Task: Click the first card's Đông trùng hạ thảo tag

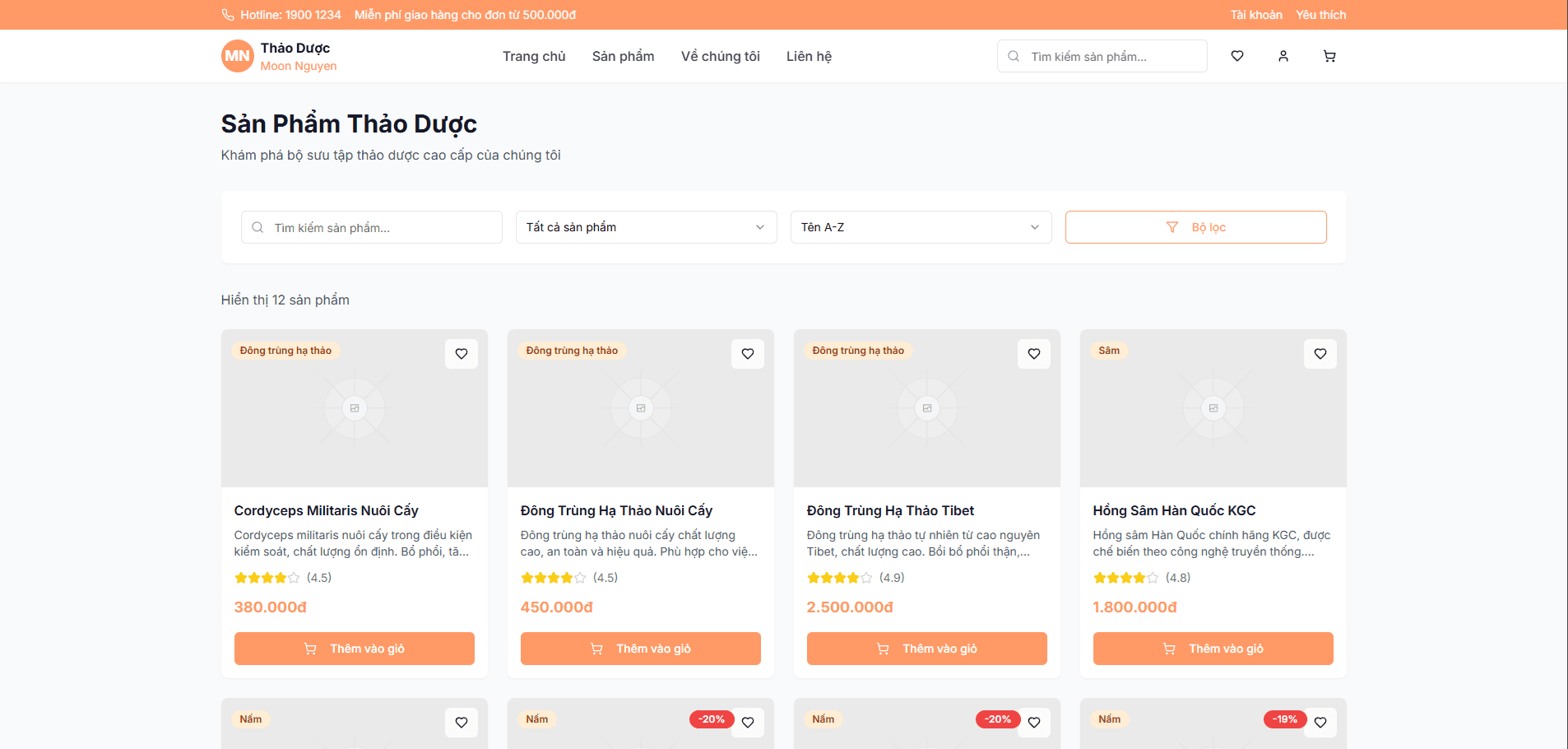Action: tap(285, 351)
